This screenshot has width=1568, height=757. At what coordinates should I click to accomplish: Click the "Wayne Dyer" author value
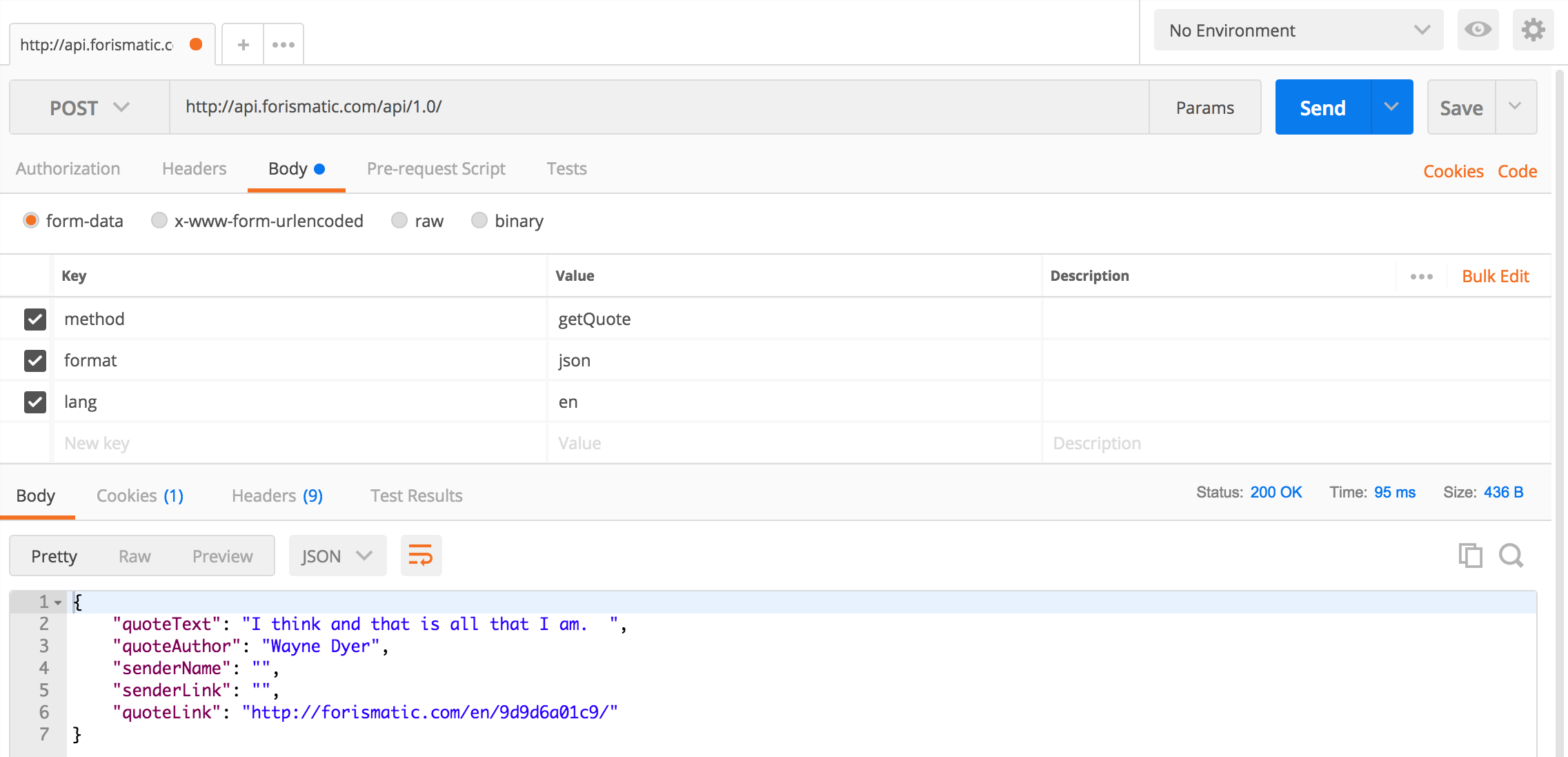tap(321, 647)
